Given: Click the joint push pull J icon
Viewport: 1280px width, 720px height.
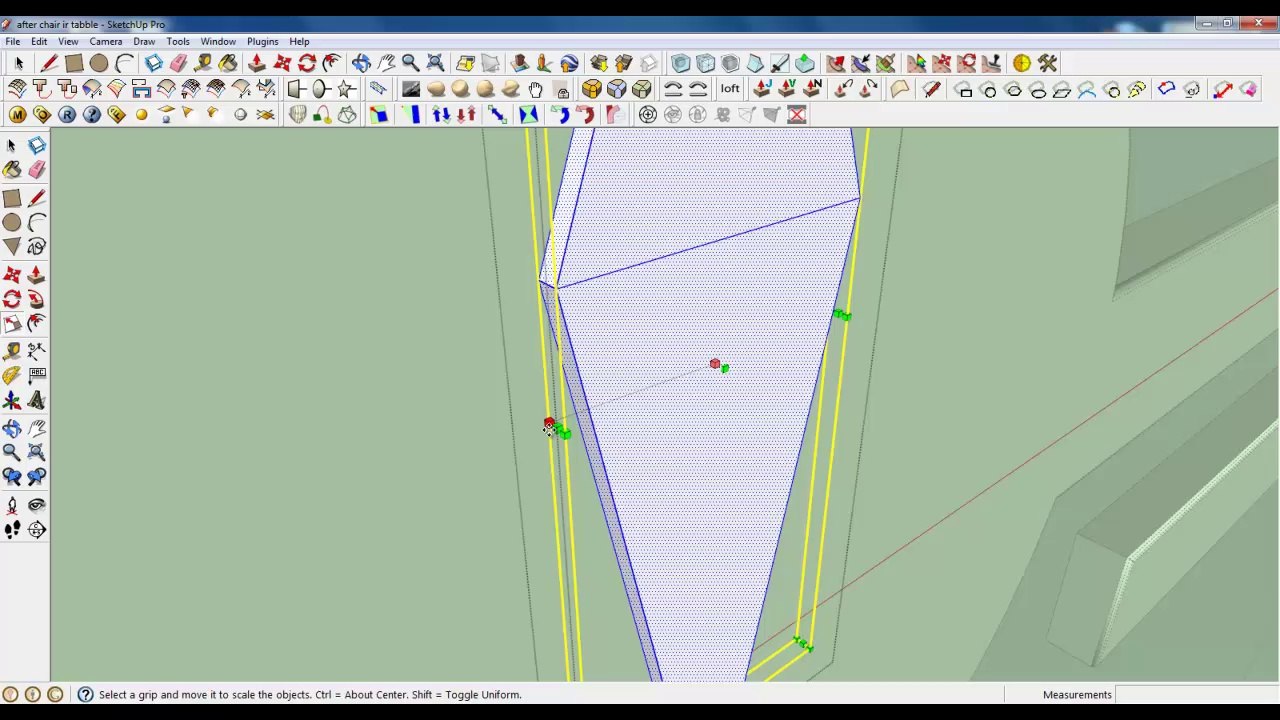Looking at the screenshot, I should [763, 89].
